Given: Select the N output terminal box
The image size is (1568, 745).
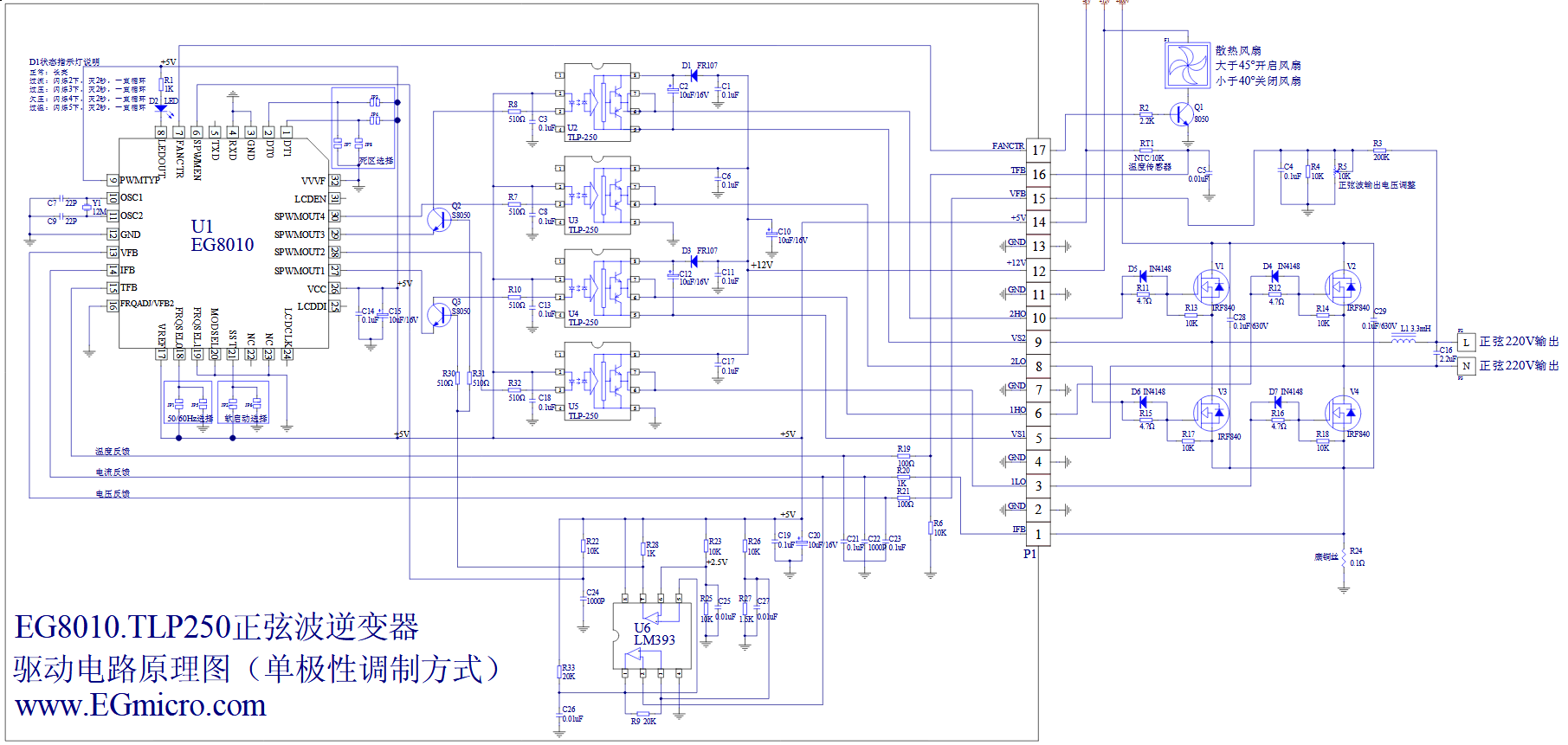Looking at the screenshot, I should click(x=1466, y=366).
